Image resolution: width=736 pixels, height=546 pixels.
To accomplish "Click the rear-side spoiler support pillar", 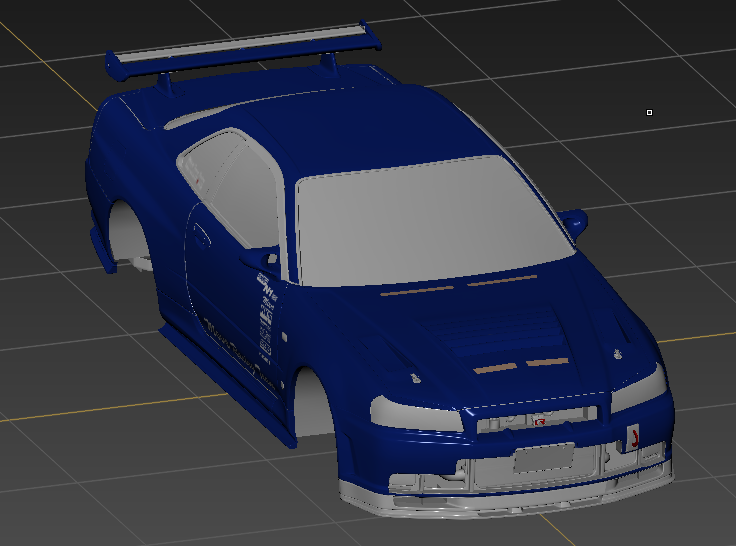I will click(166, 85).
